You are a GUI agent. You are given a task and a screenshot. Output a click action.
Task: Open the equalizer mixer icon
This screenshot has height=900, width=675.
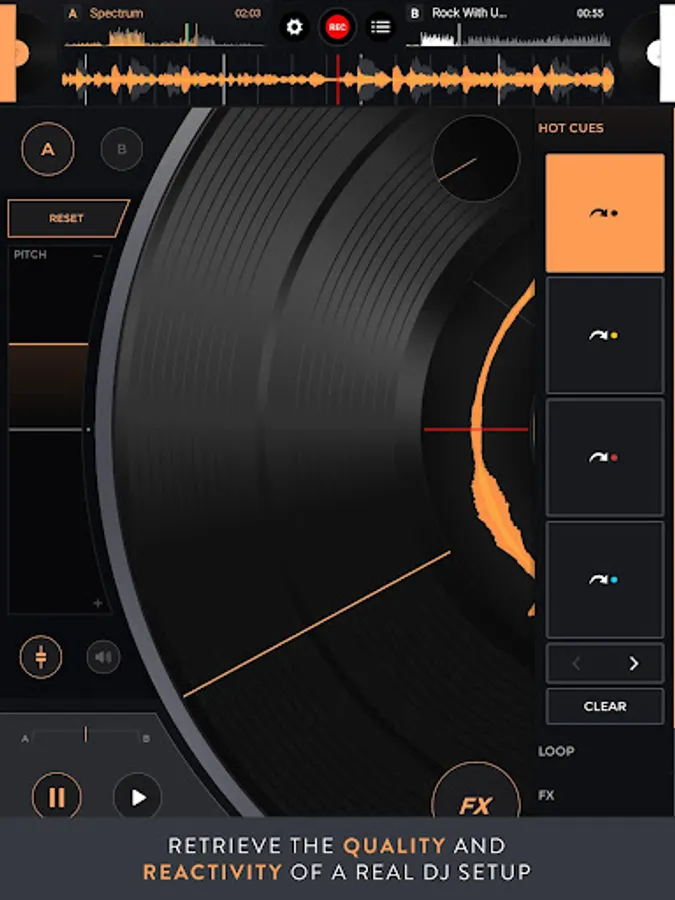click(41, 657)
